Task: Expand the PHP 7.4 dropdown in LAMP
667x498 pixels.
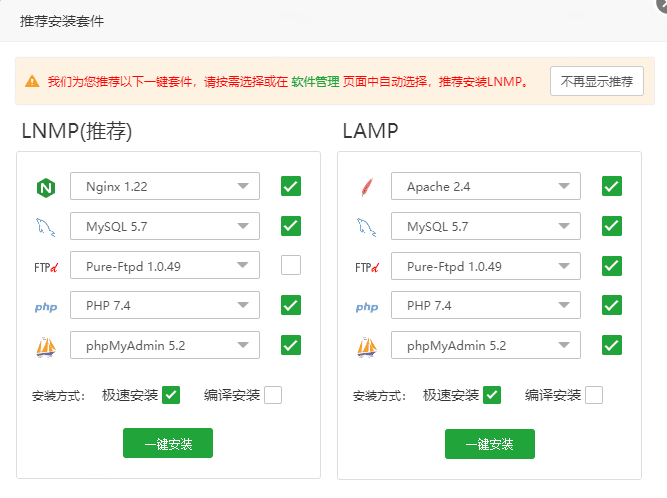Action: point(486,305)
